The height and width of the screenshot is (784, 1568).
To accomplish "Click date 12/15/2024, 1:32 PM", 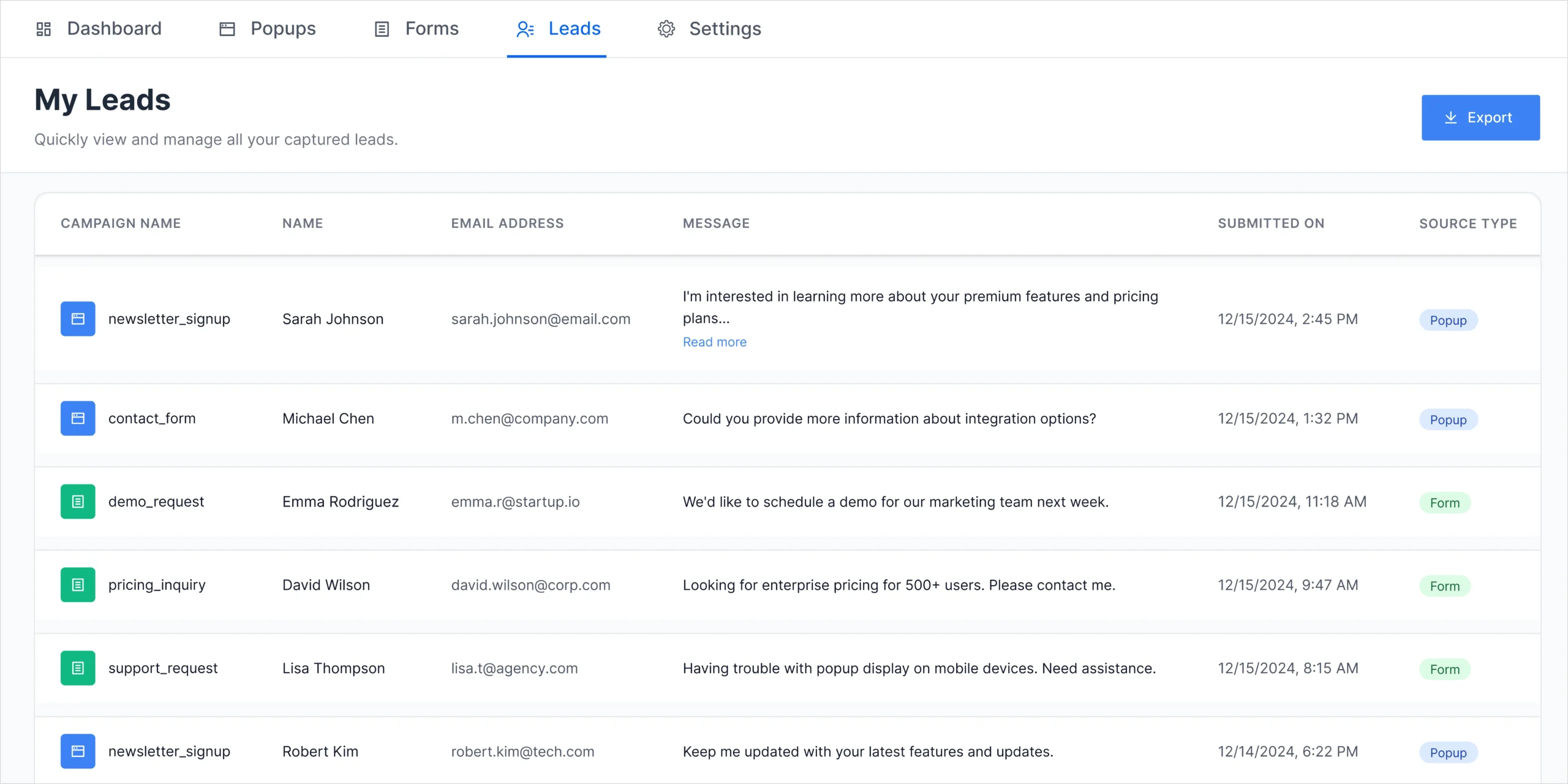I will (1287, 418).
